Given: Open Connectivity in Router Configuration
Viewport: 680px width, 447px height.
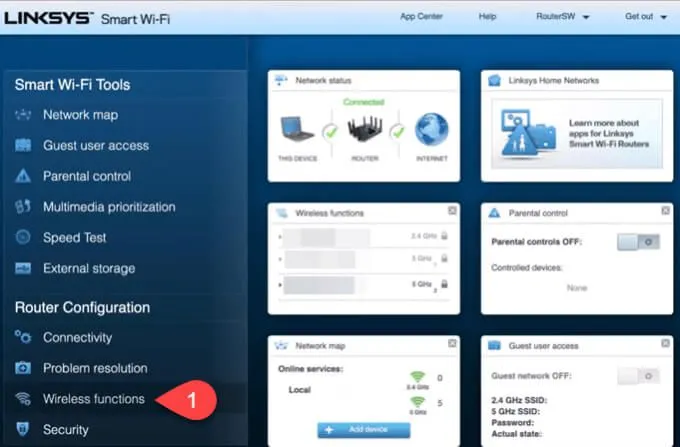Looking at the screenshot, I should click(x=77, y=337).
